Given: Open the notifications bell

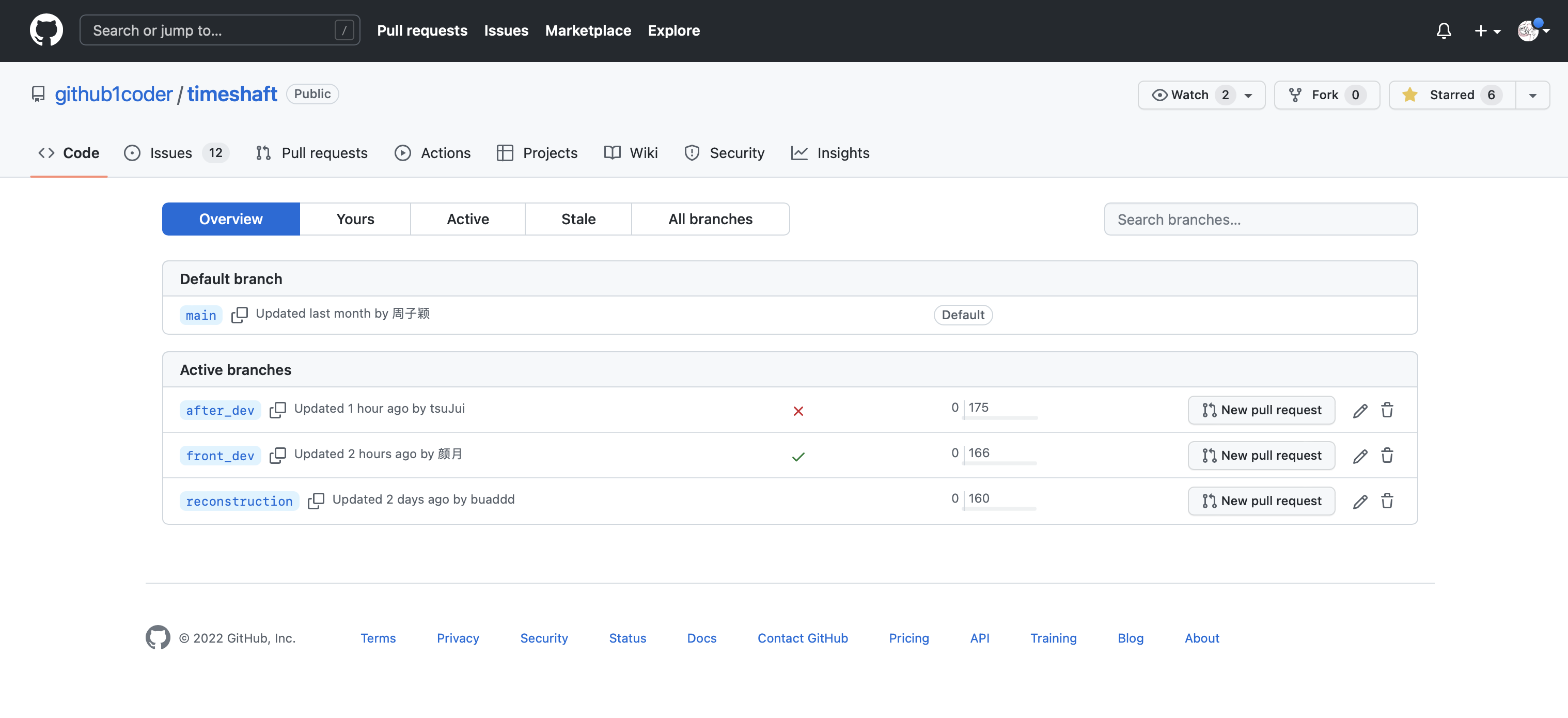Looking at the screenshot, I should (x=1443, y=30).
